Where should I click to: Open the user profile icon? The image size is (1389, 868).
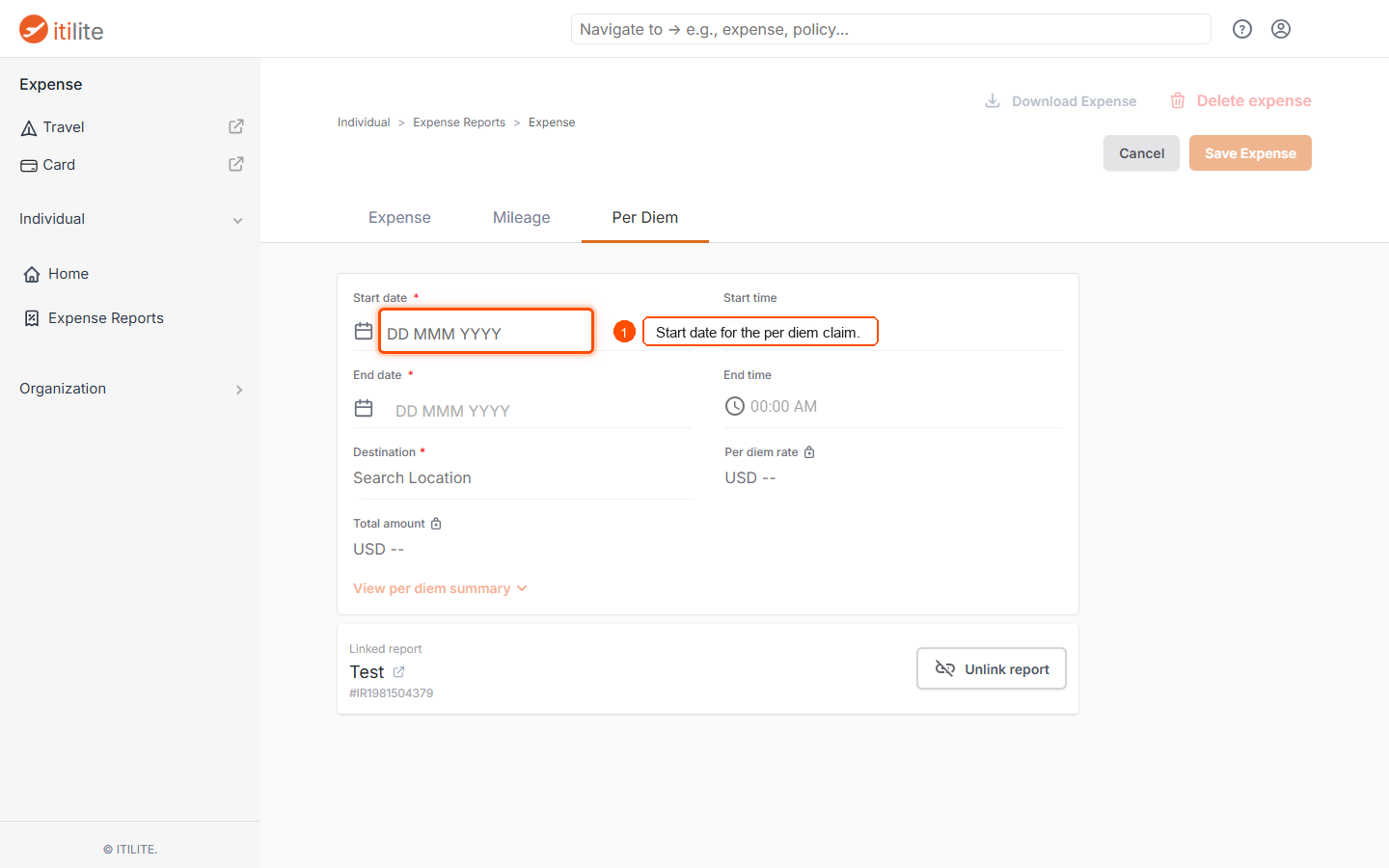pyautogui.click(x=1281, y=29)
